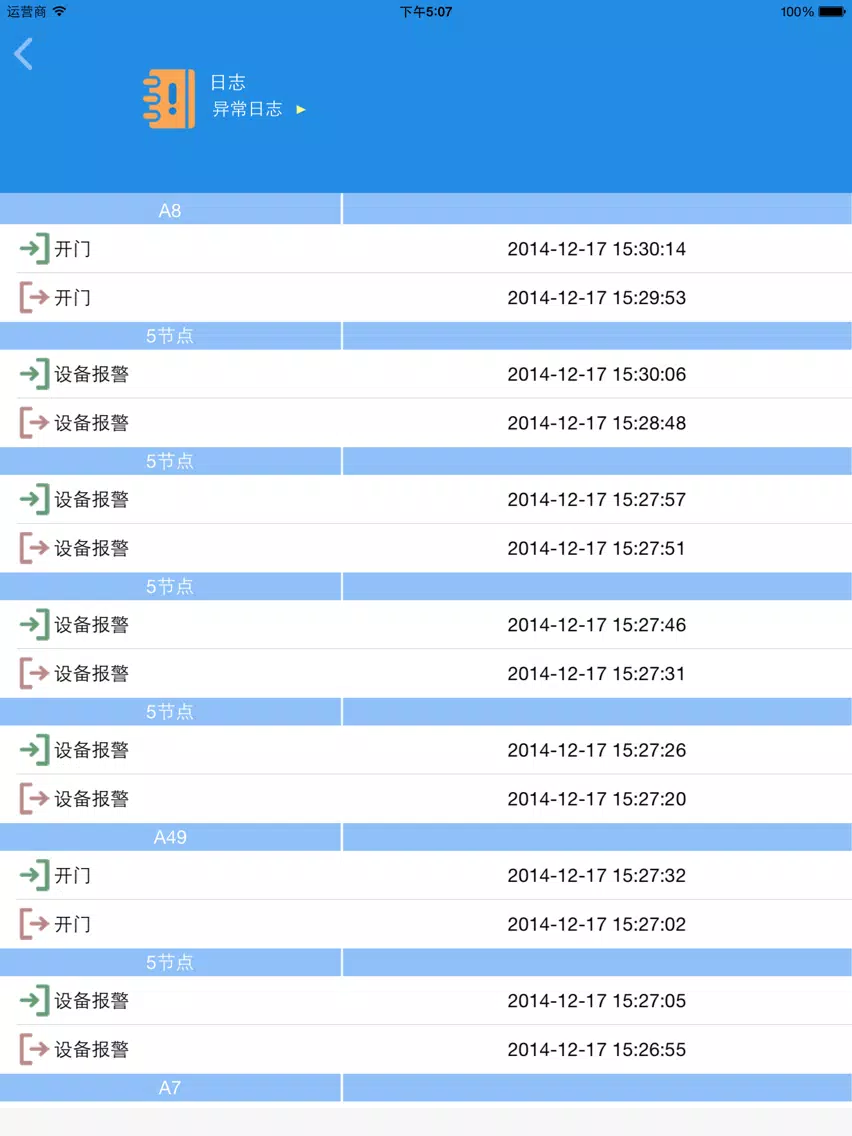
Task: Tap 开门 text in 15:27:32 row
Action: [x=72, y=875]
